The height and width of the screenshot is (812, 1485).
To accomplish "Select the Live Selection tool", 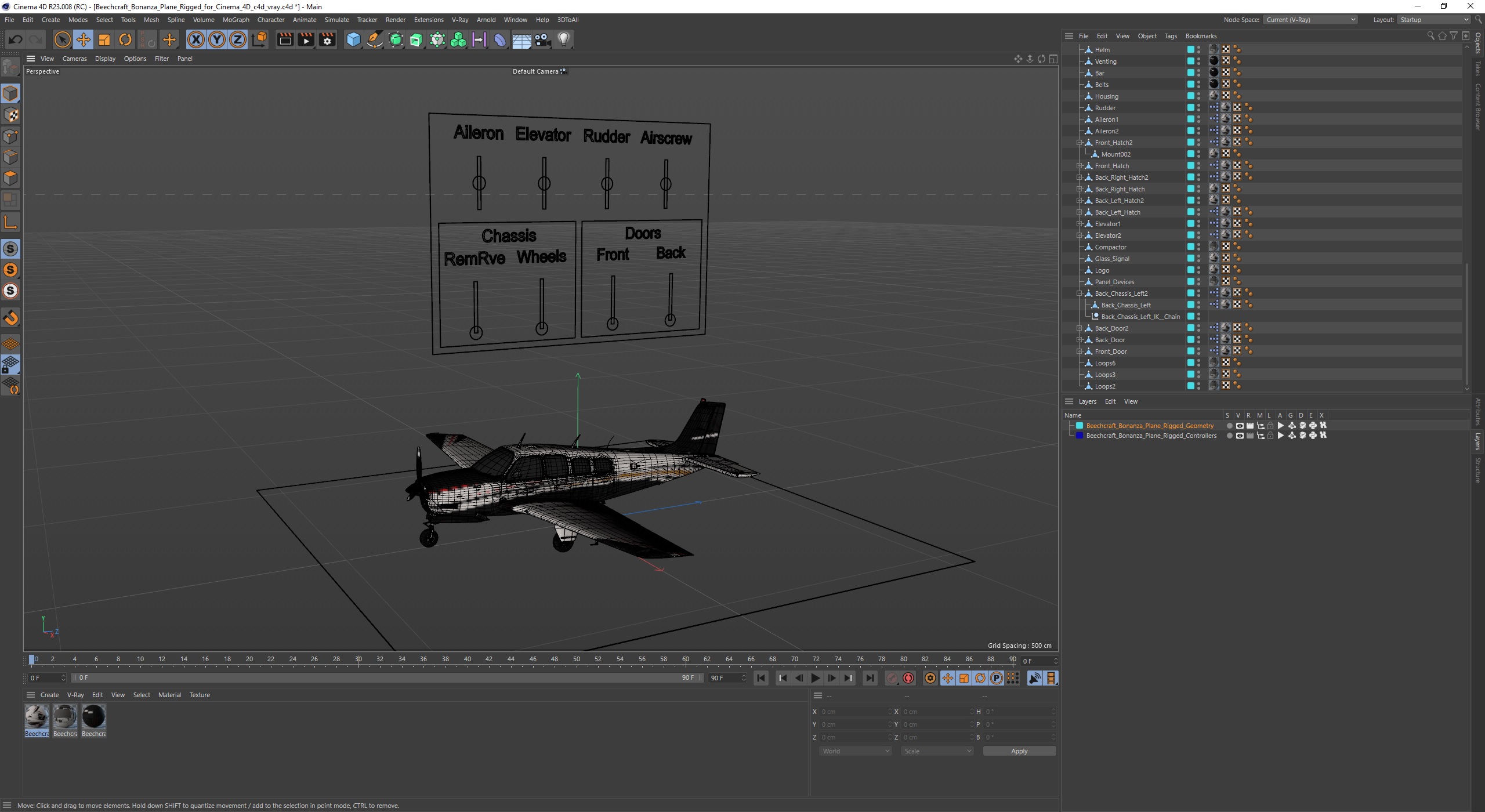I will click(x=62, y=39).
